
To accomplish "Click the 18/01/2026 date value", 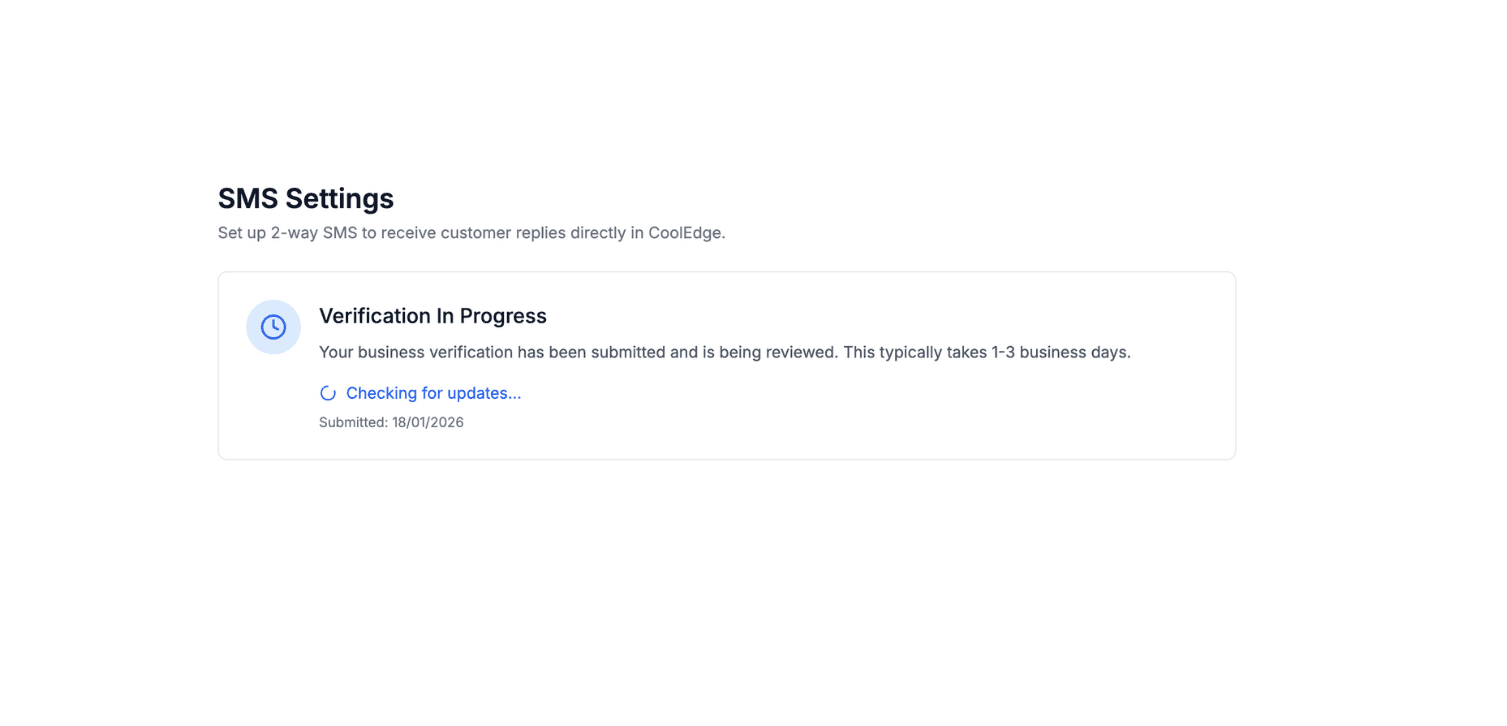I will click(x=428, y=422).
